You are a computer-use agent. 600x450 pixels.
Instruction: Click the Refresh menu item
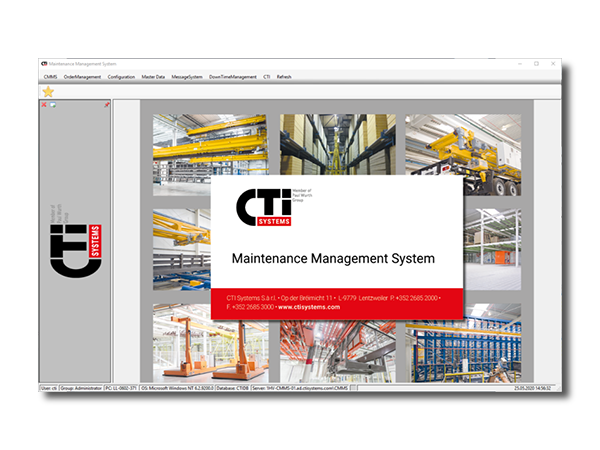point(284,77)
